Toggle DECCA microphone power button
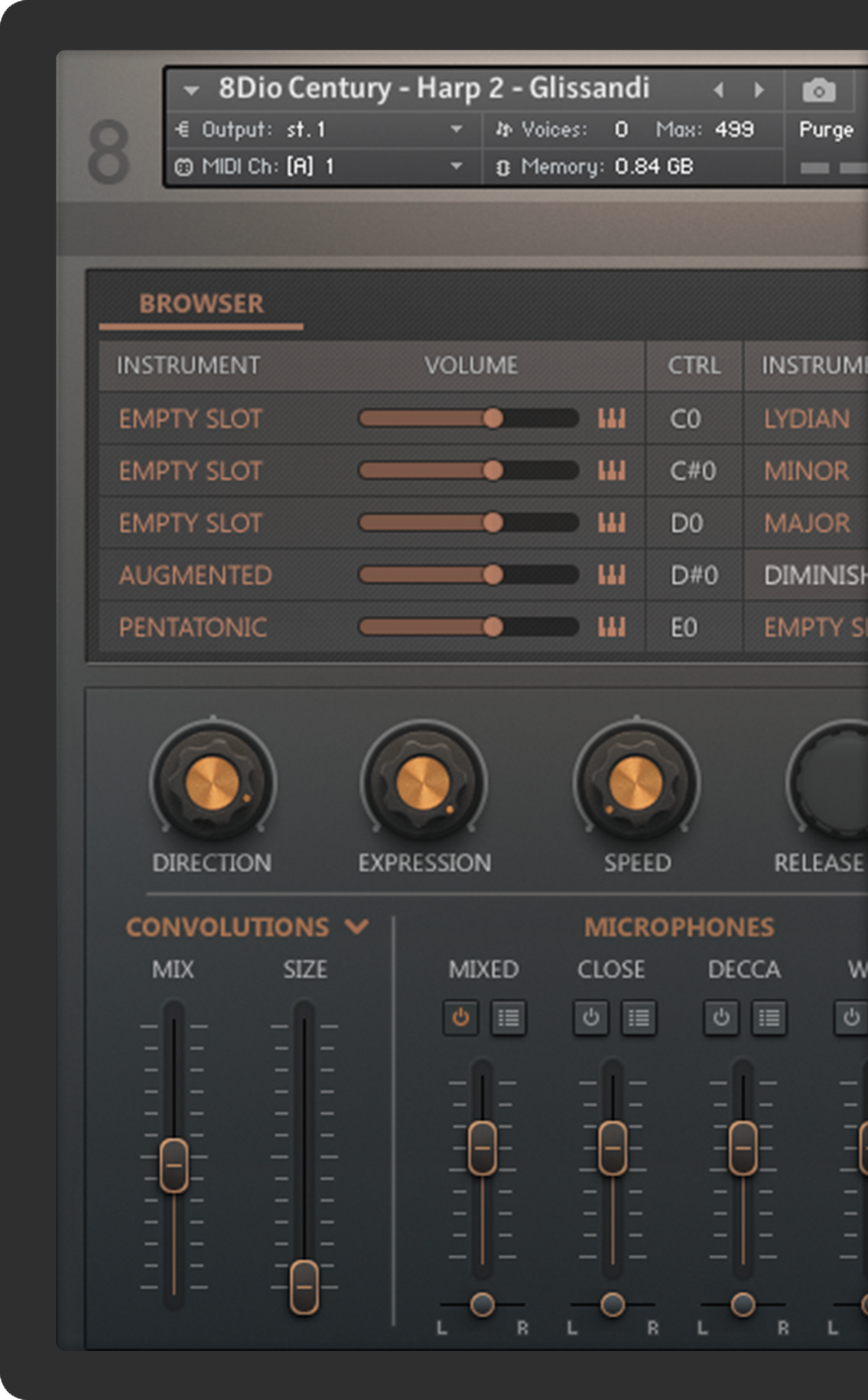The width and height of the screenshot is (868, 1400). 720,1018
